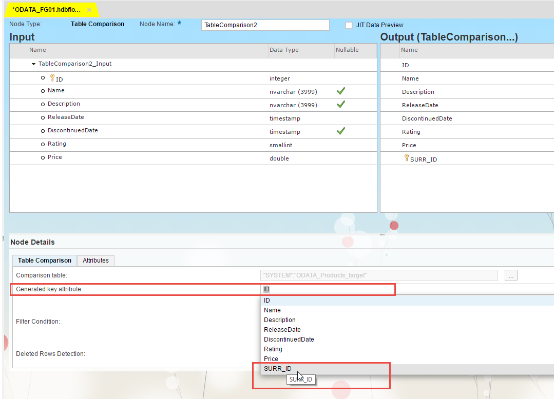Choose Name from the dropdown list
This screenshot has height=399, width=554.
[407, 310]
